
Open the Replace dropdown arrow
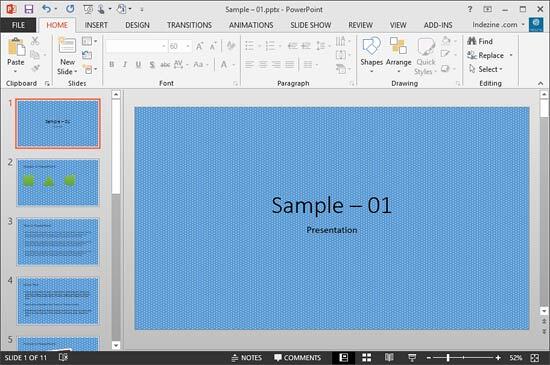coord(511,55)
